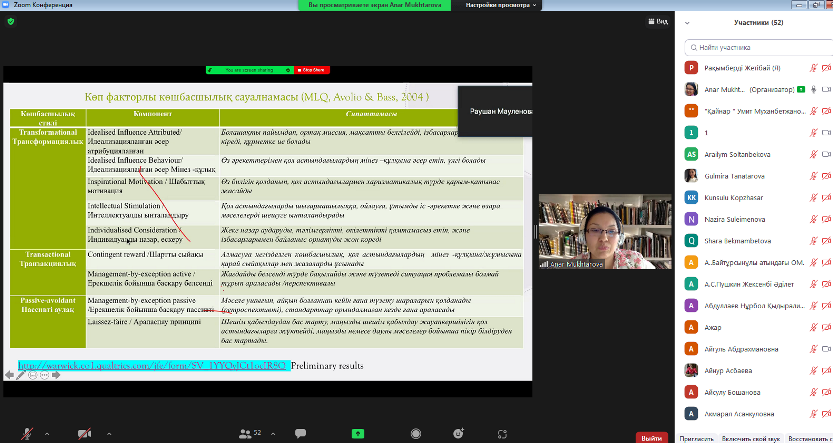Open the view settings dropdown at top
Image resolution: width=833 pixels, height=443 pixels.
(498, 6)
